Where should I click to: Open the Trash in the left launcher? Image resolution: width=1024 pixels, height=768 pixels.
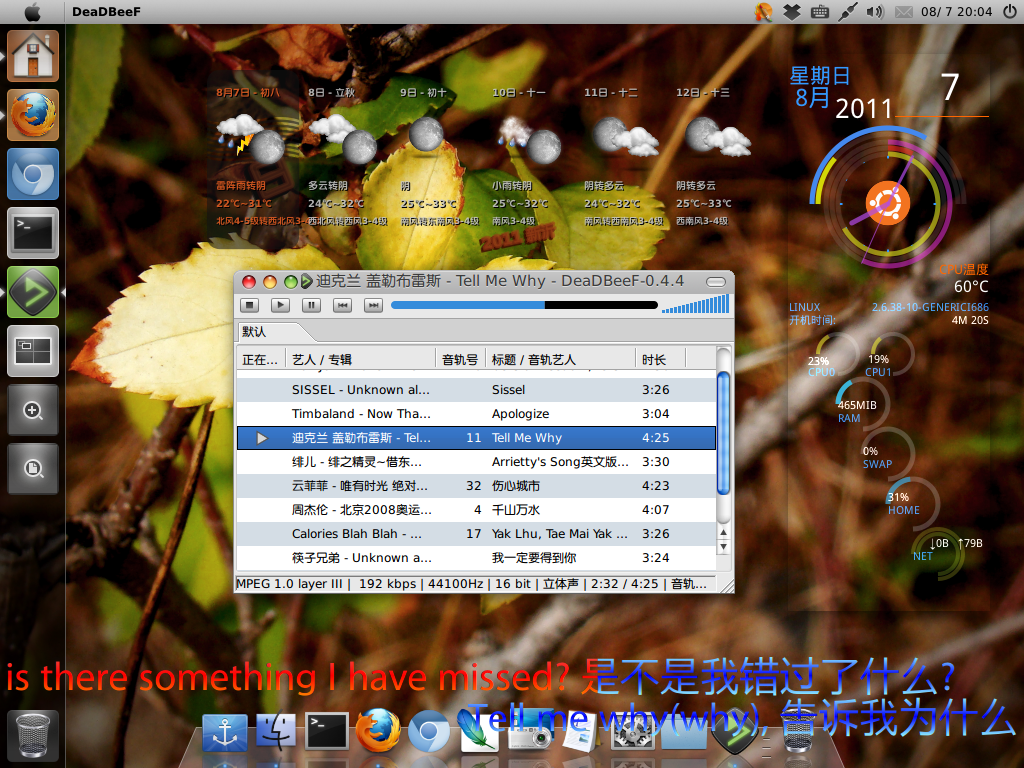pyautogui.click(x=33, y=736)
